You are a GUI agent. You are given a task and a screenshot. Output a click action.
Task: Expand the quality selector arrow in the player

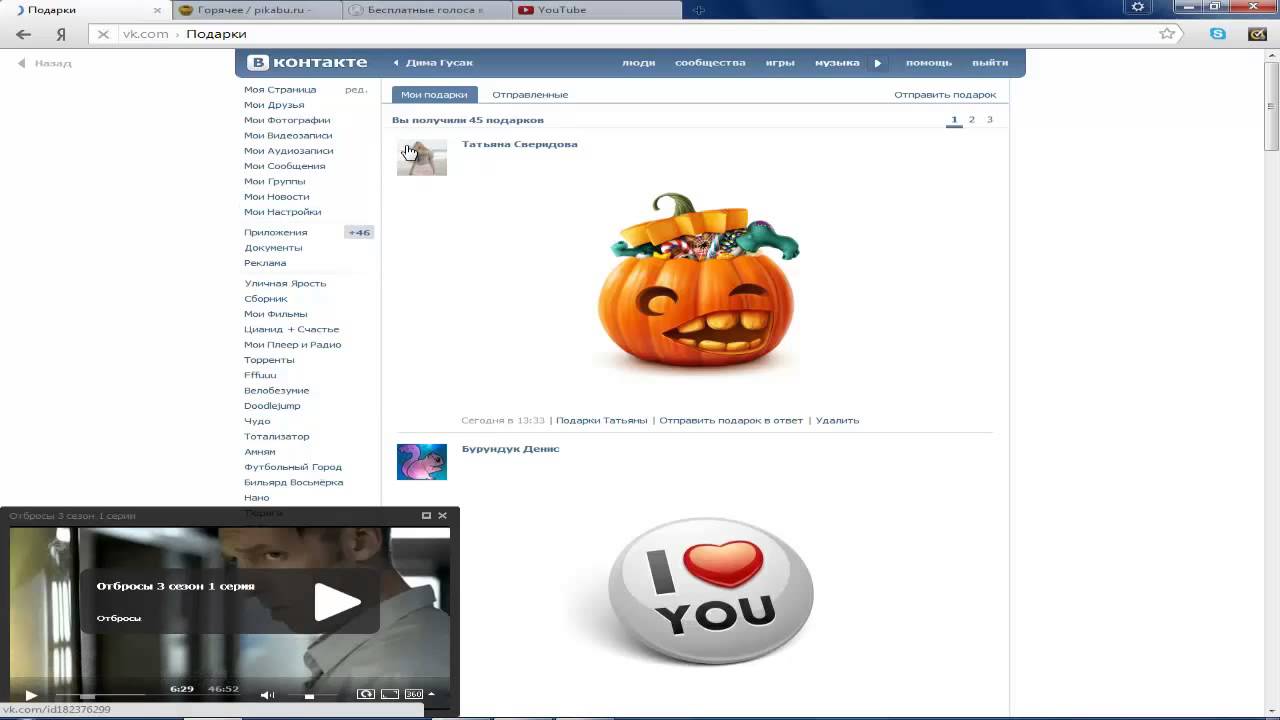pos(432,694)
